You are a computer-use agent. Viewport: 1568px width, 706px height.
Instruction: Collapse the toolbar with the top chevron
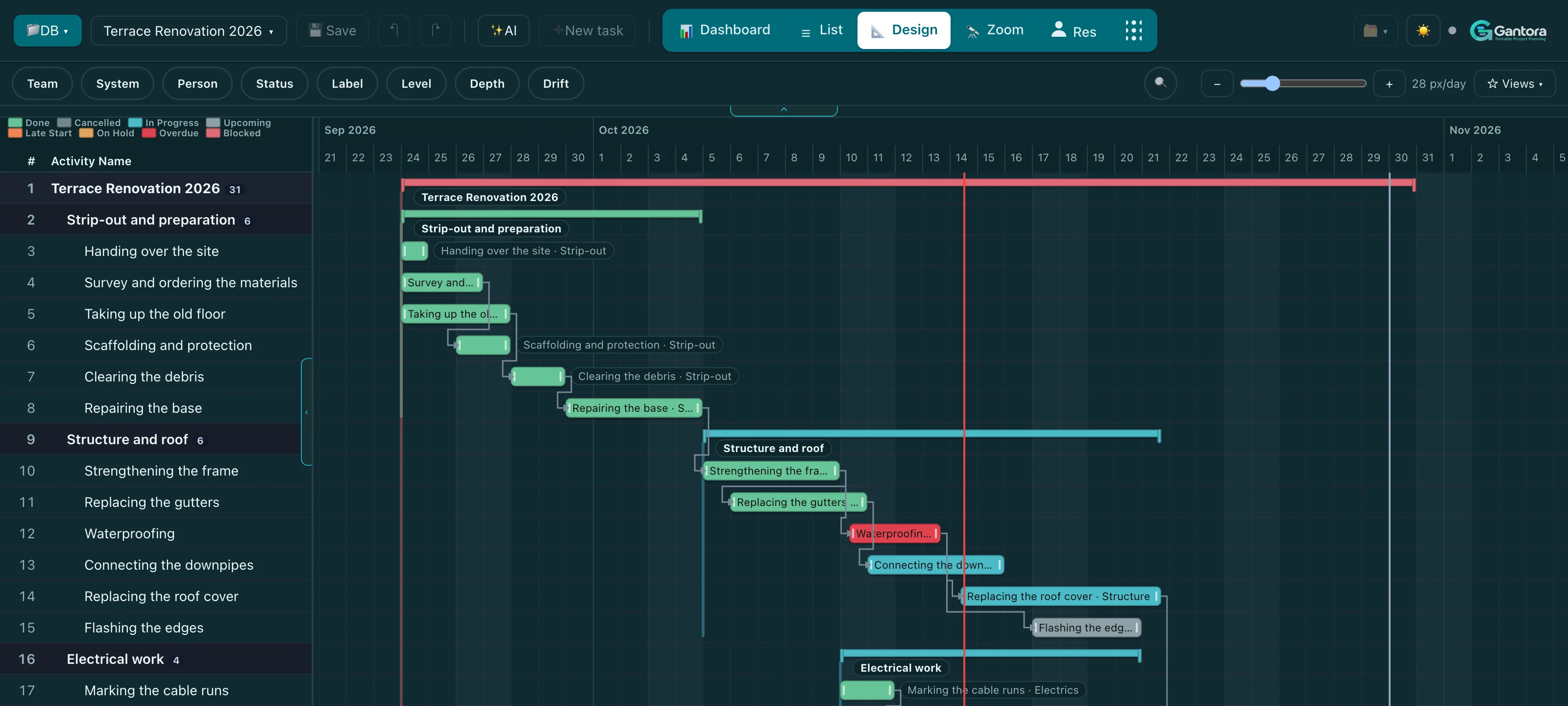(784, 110)
